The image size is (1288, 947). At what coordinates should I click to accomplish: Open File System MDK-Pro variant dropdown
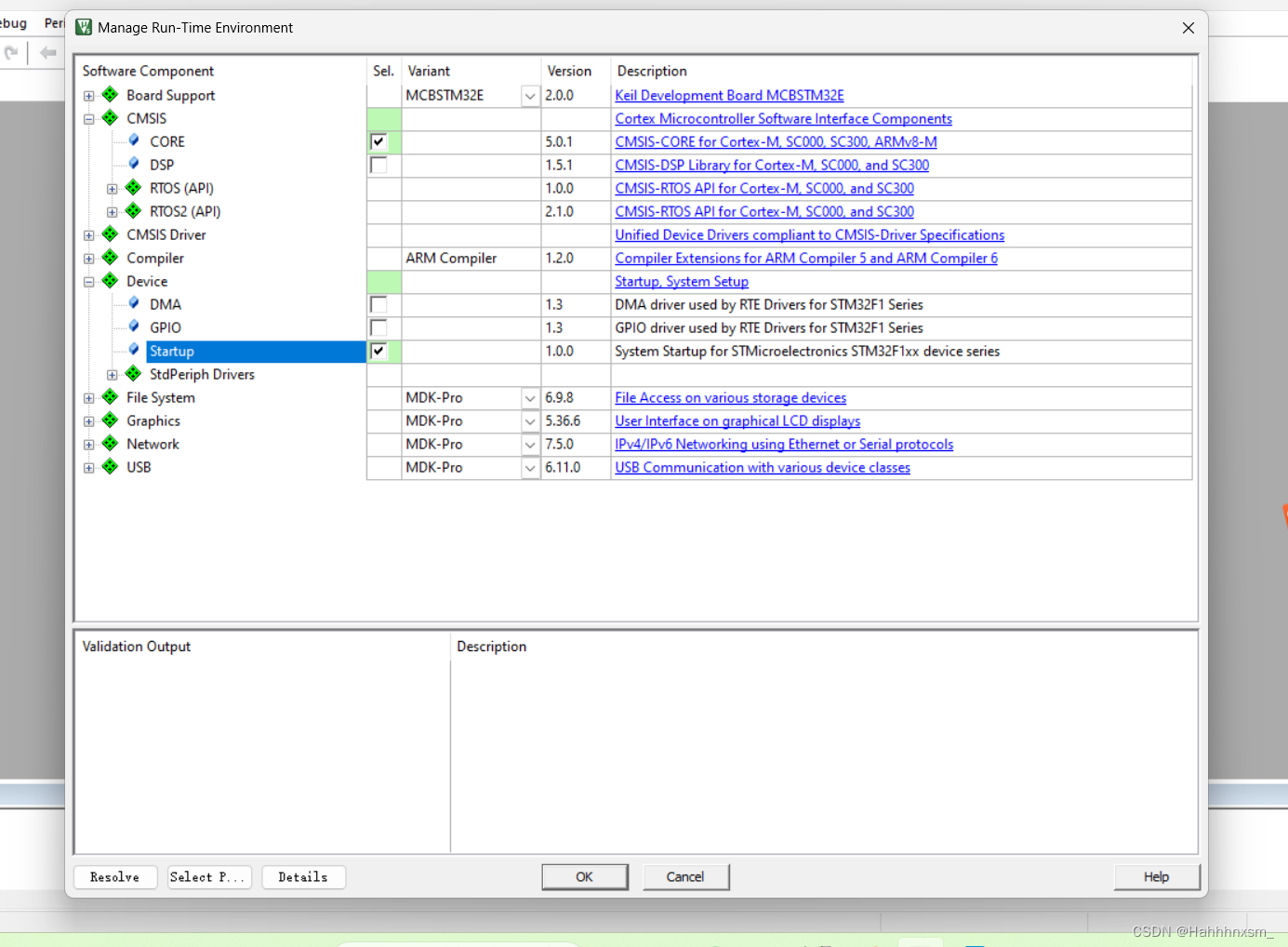pyautogui.click(x=530, y=398)
